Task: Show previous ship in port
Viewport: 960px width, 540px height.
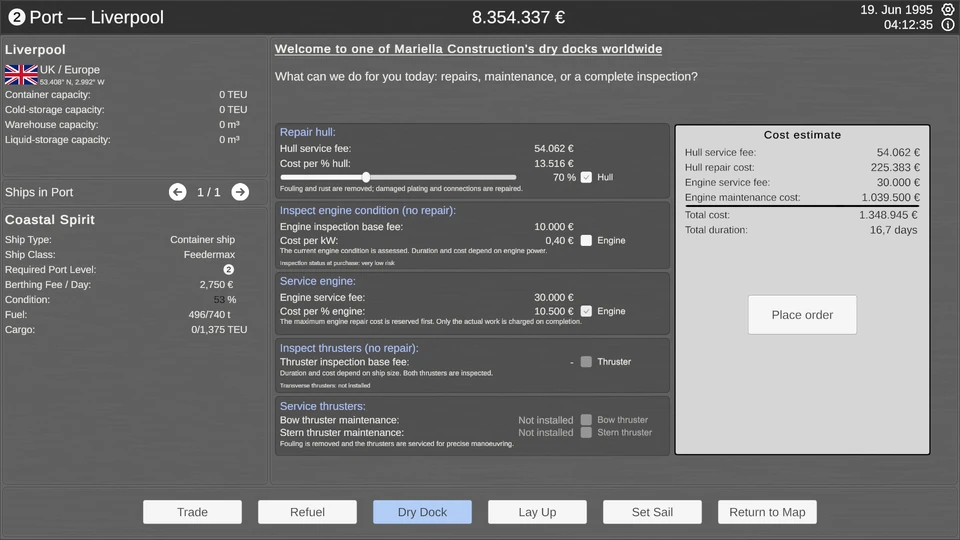Action: pos(178,192)
